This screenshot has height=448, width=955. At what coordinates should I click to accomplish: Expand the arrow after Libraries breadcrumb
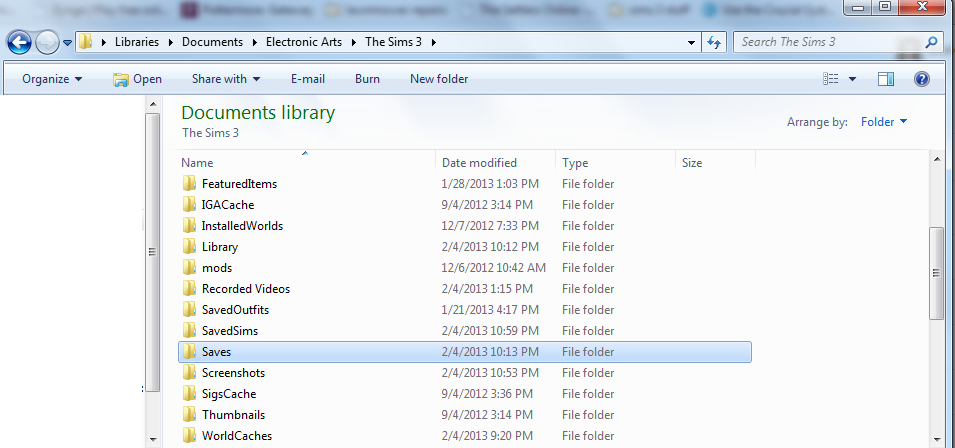(x=170, y=43)
